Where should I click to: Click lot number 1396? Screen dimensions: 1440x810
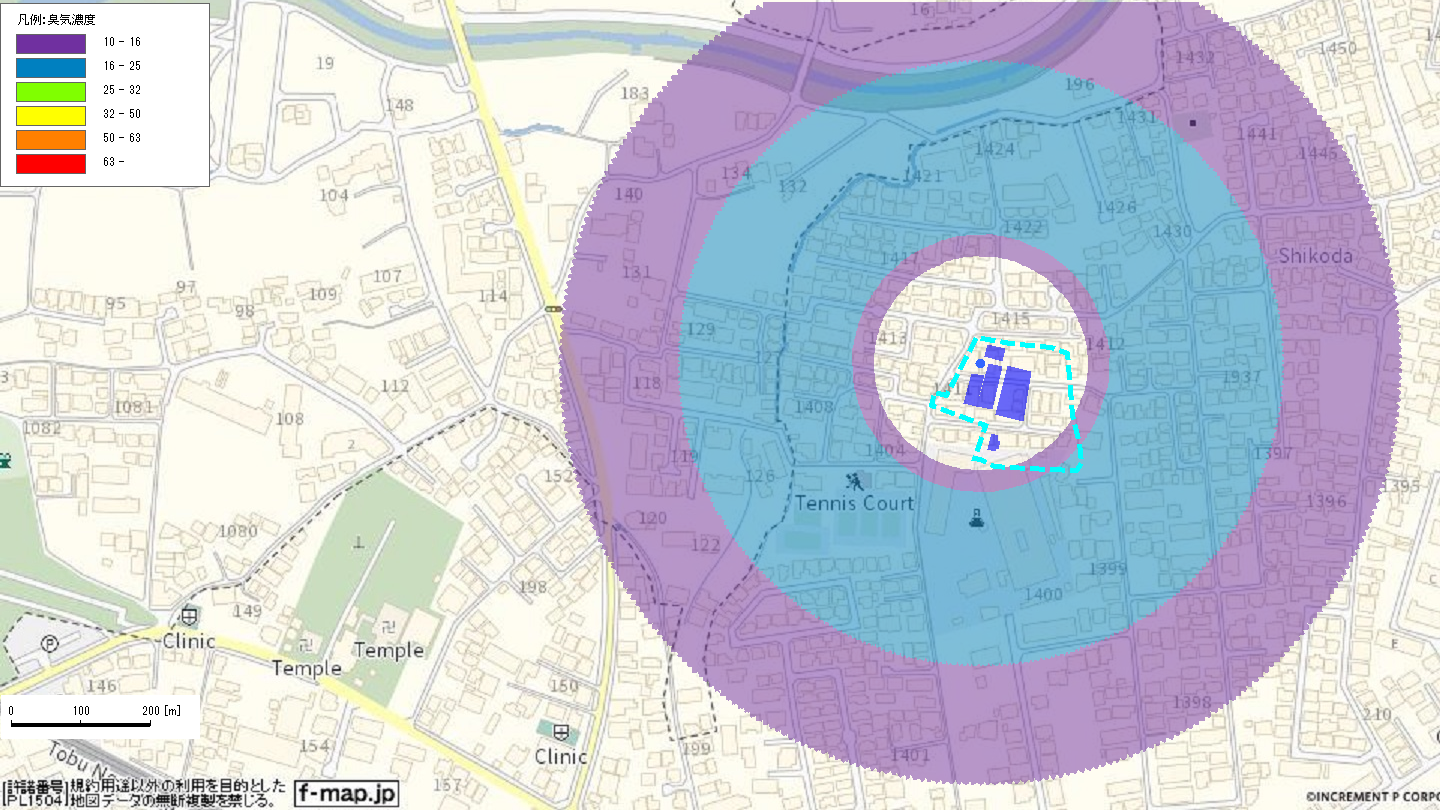coord(1326,501)
